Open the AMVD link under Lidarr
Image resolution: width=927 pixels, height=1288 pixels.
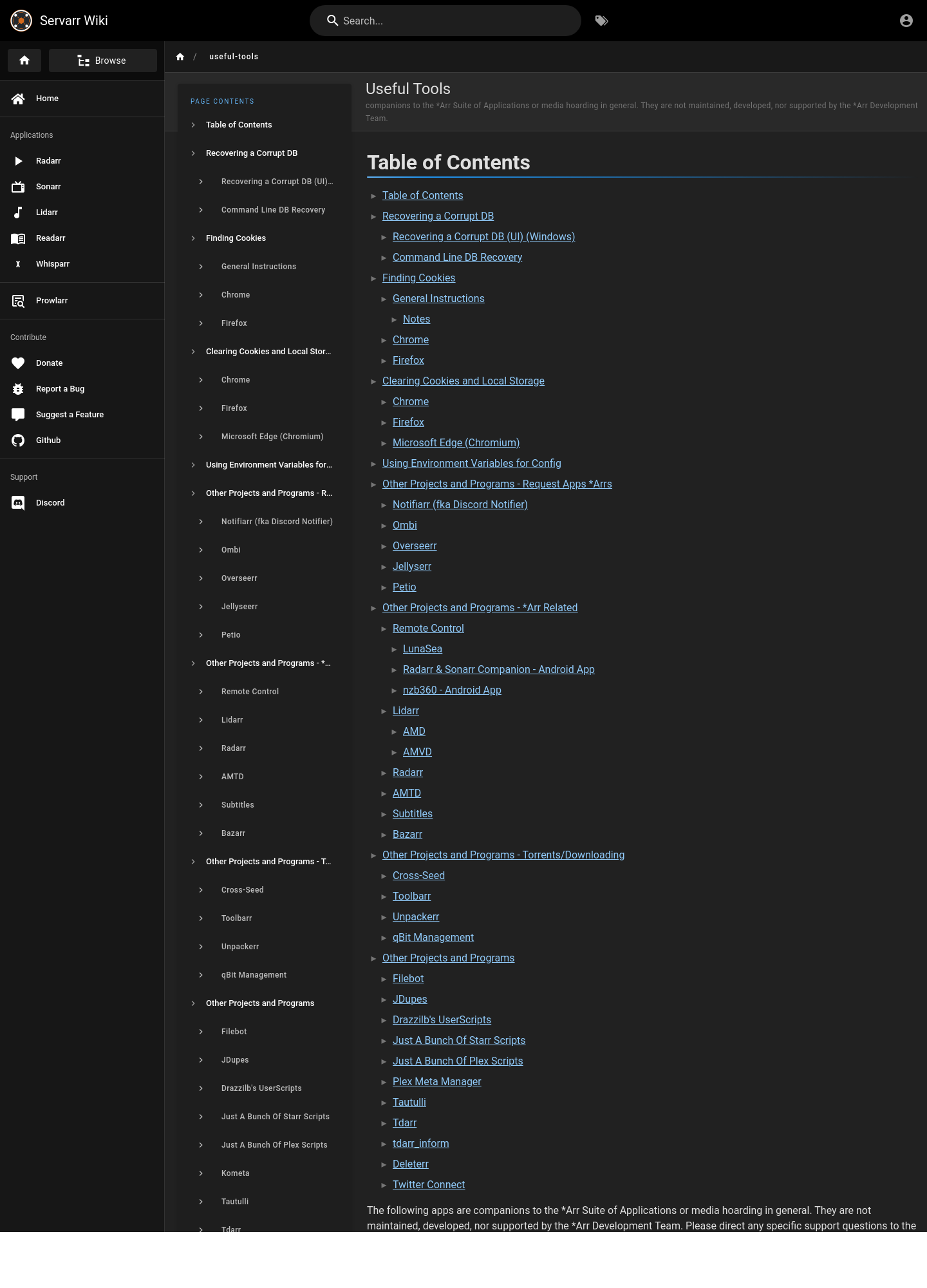(x=417, y=752)
